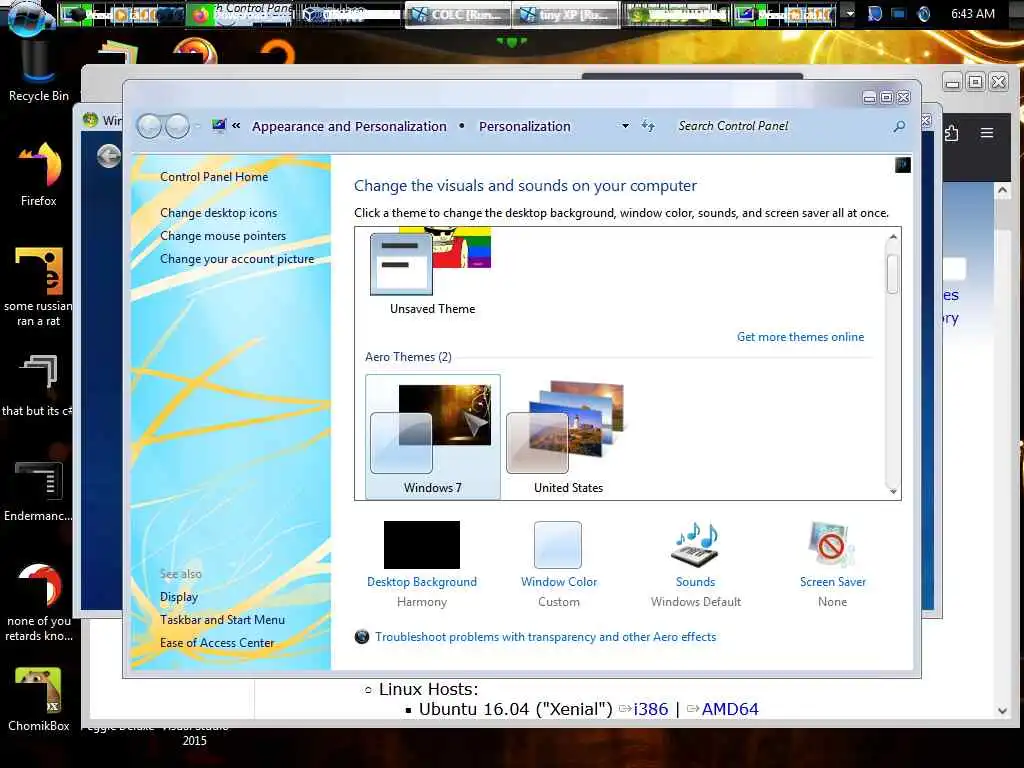Go back using the Control Panel back arrow
This screenshot has width=1024, height=768.
(150, 126)
